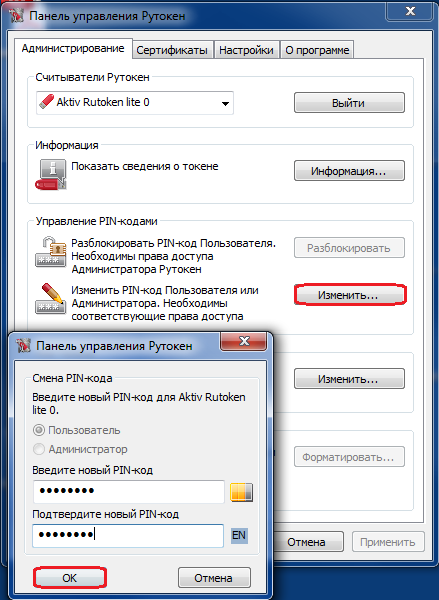Viewport: 439px width, 600px height.
Task: Click the unlock PIN padlock icon
Action: coord(51,252)
